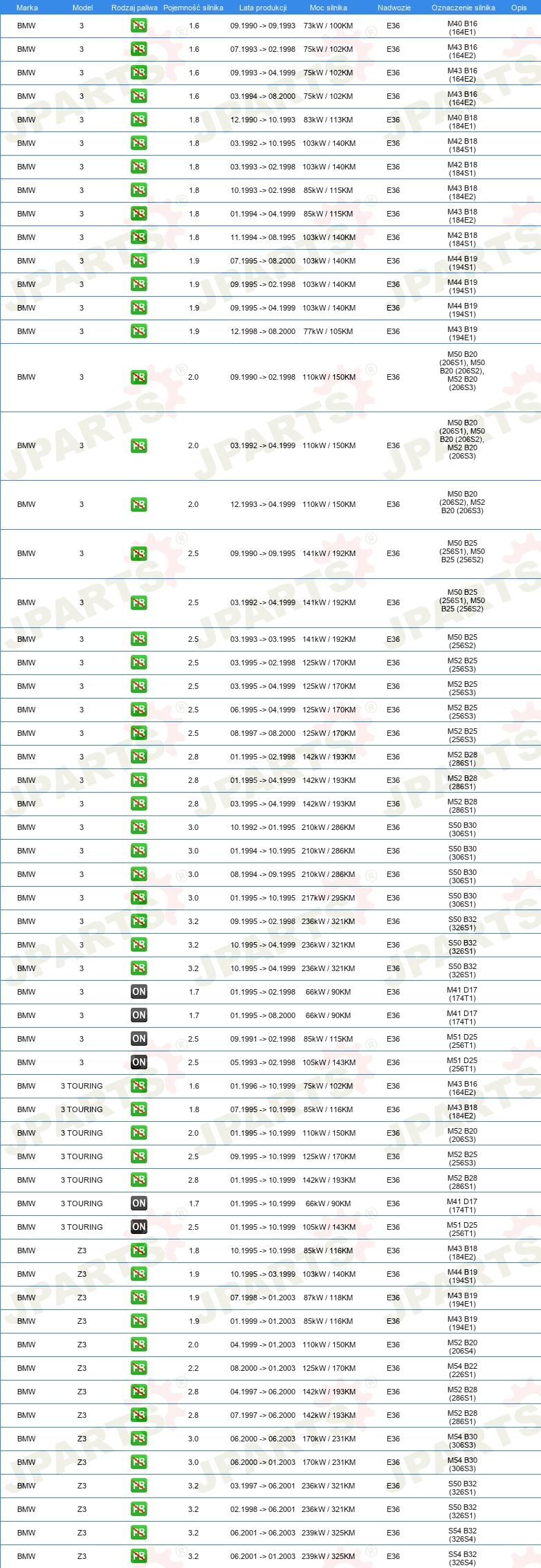This screenshot has width=541, height=1568.
Task: Click petrol icon in 217kW / 295KM row
Action: click(x=138, y=898)
